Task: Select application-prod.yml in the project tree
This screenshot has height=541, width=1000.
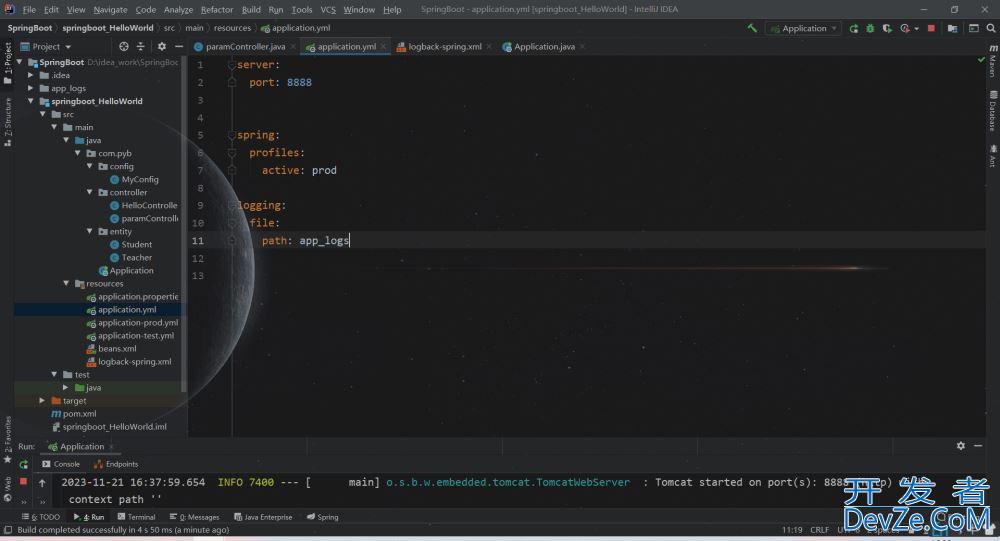Action: (138, 323)
